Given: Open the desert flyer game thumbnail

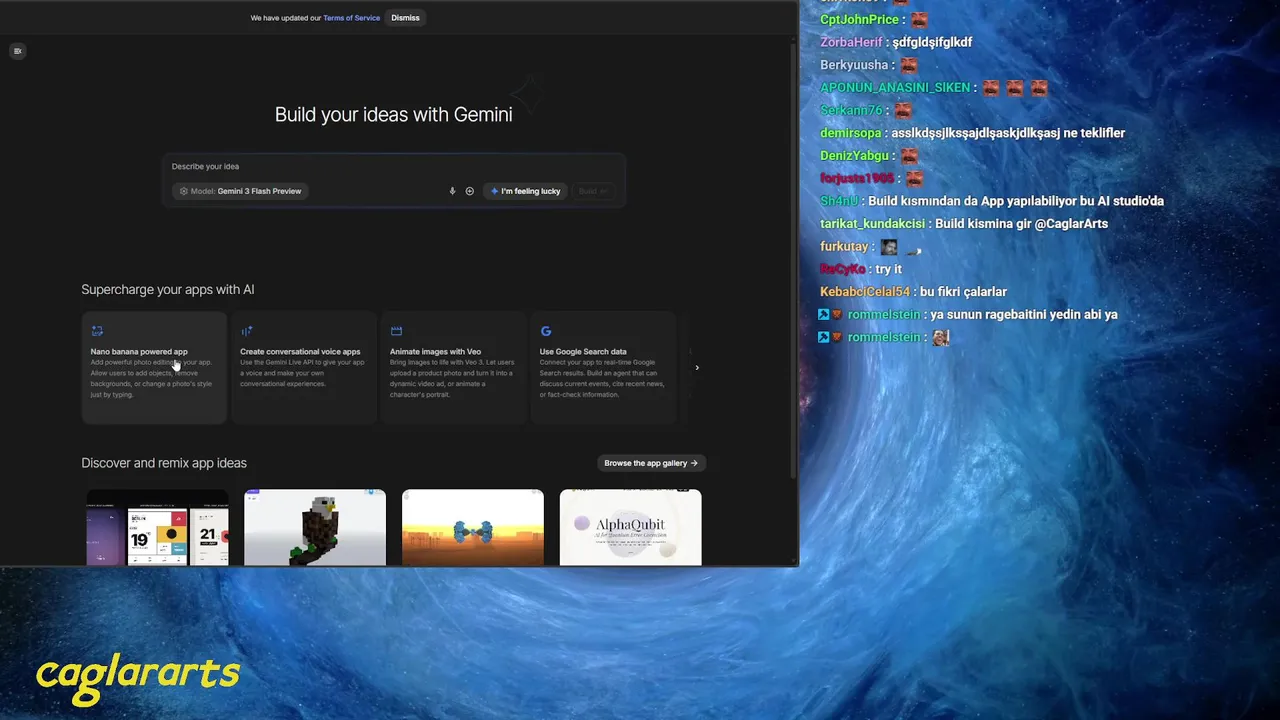Looking at the screenshot, I should click(473, 527).
